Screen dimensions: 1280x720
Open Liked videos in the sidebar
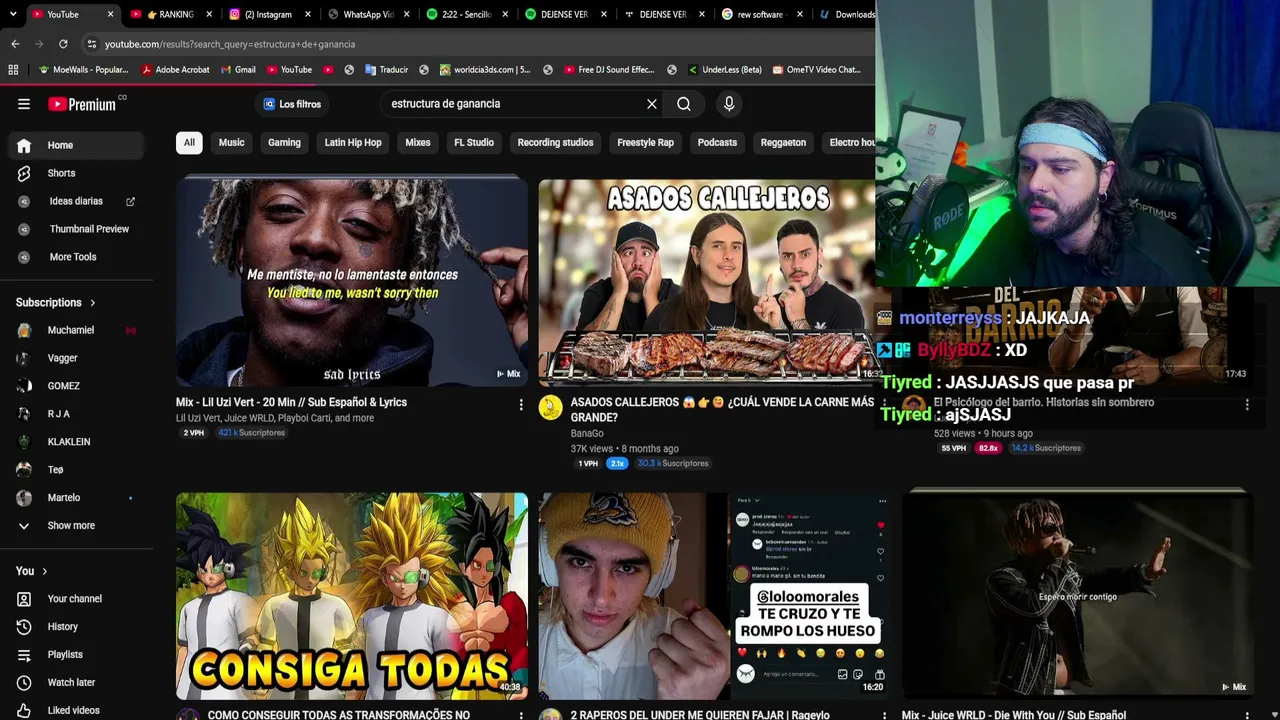[76, 710]
